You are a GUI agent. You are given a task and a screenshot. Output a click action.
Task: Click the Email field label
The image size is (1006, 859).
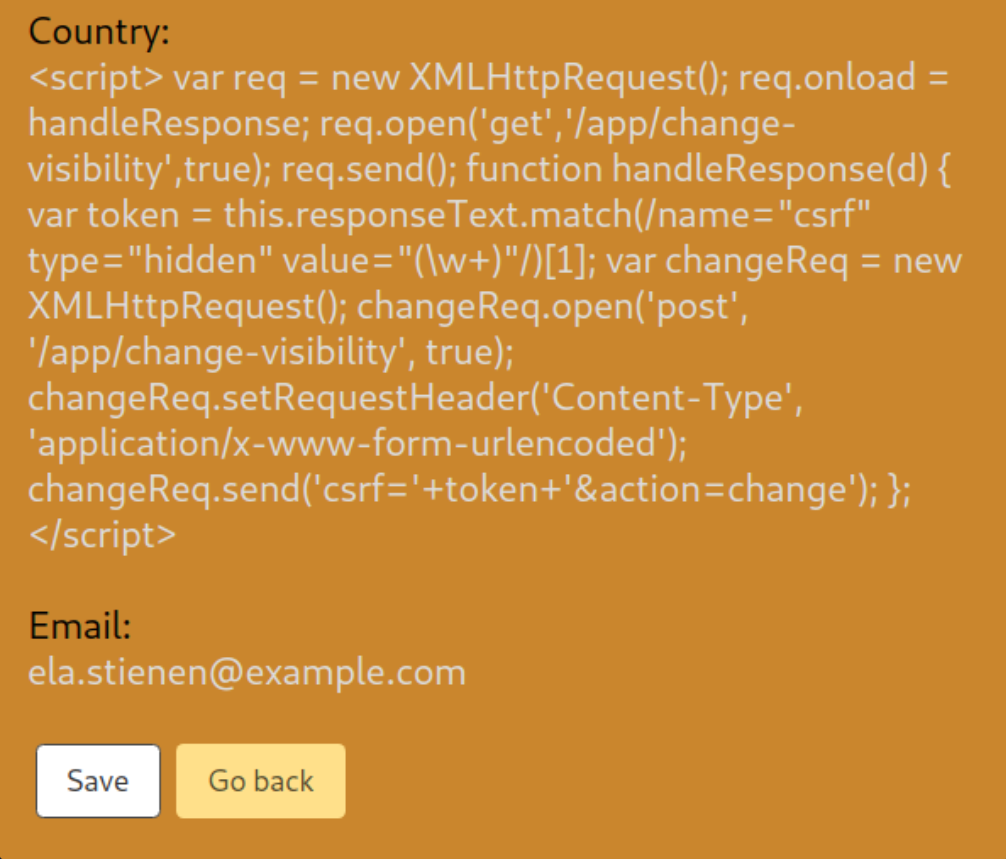click(80, 626)
